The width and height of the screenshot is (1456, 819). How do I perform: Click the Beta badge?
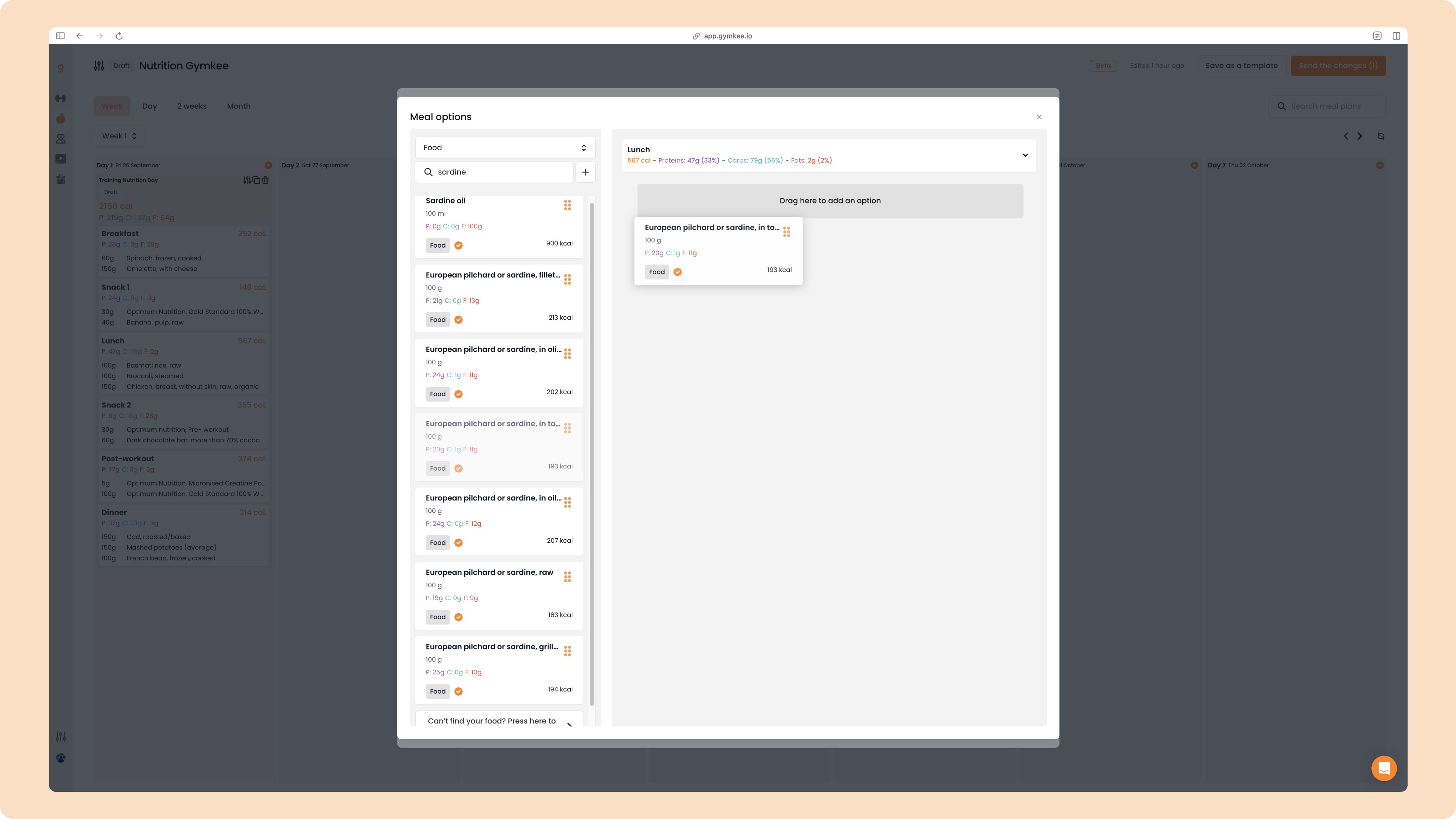pyautogui.click(x=1103, y=66)
